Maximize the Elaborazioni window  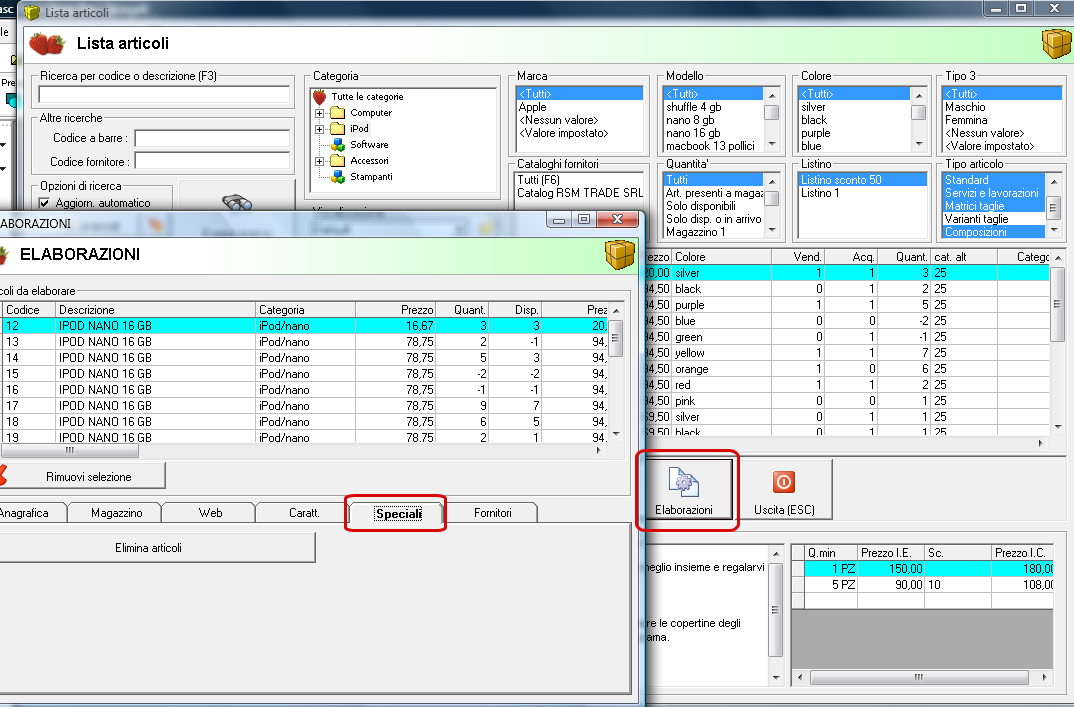click(x=584, y=219)
